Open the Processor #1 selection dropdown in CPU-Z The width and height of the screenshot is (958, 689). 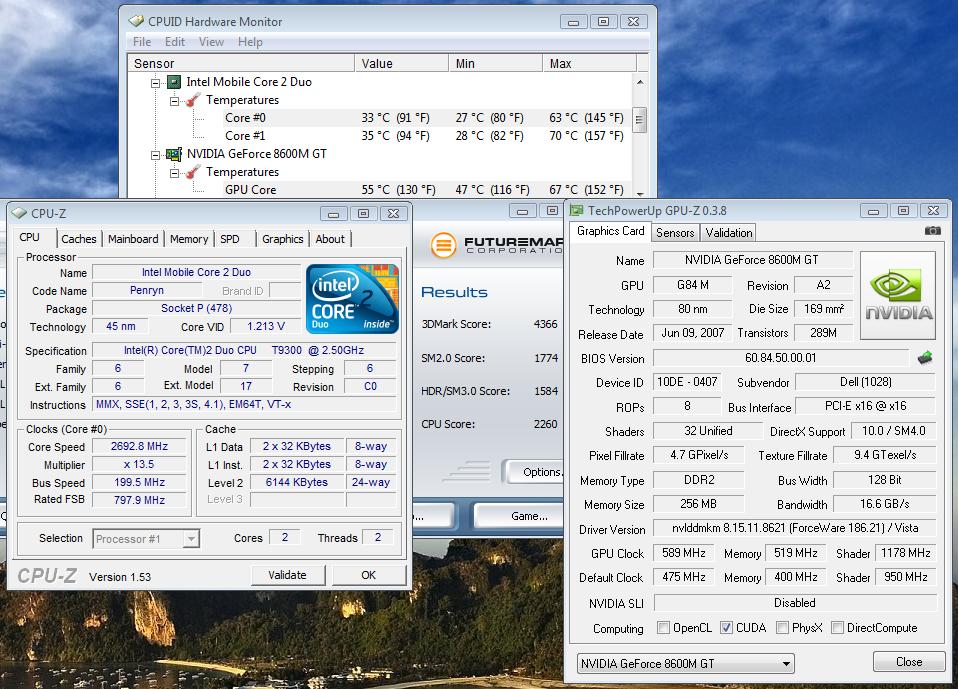(147, 539)
